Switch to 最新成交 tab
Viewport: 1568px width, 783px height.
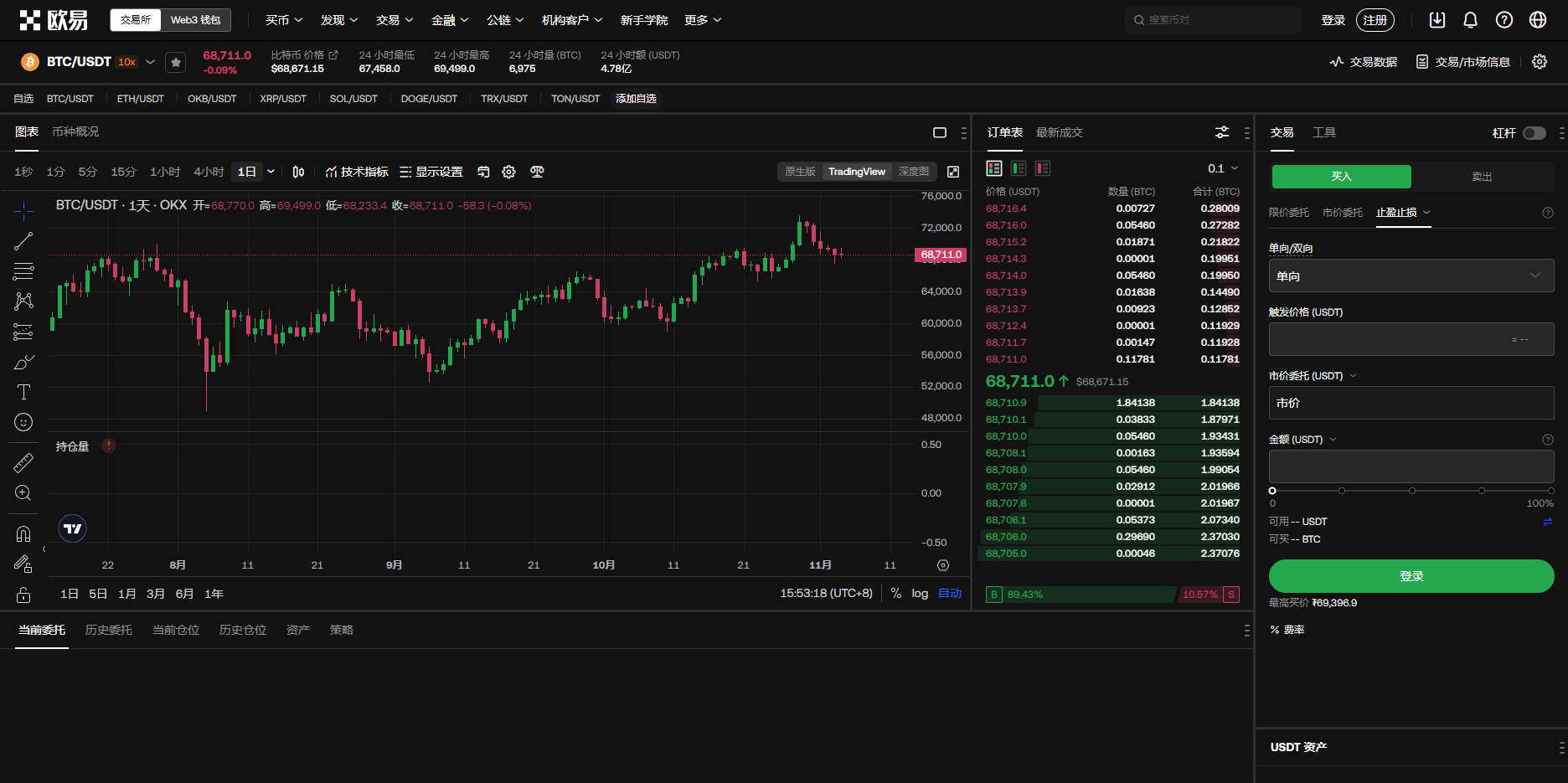pyautogui.click(x=1060, y=132)
